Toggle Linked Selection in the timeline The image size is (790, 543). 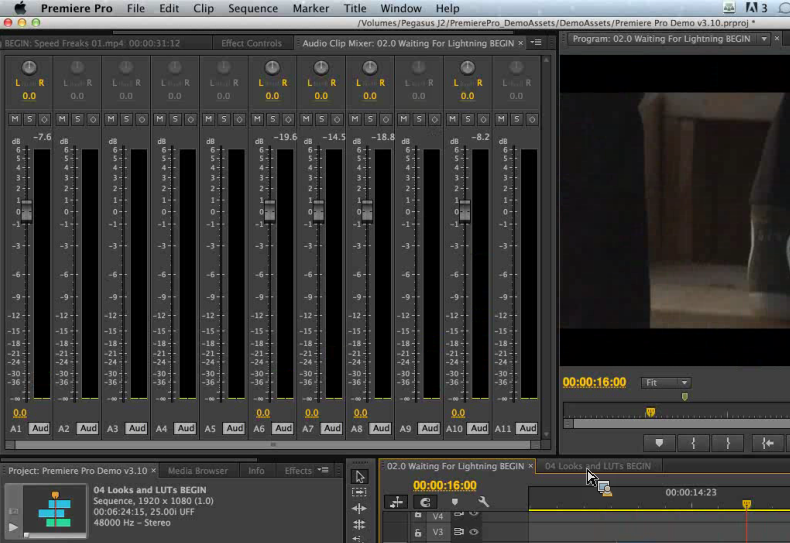pos(425,502)
